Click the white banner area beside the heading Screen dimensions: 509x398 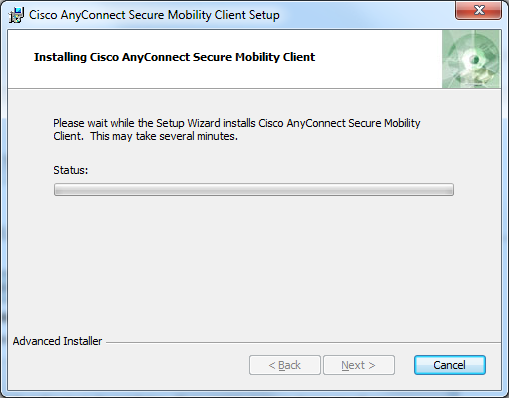point(378,59)
